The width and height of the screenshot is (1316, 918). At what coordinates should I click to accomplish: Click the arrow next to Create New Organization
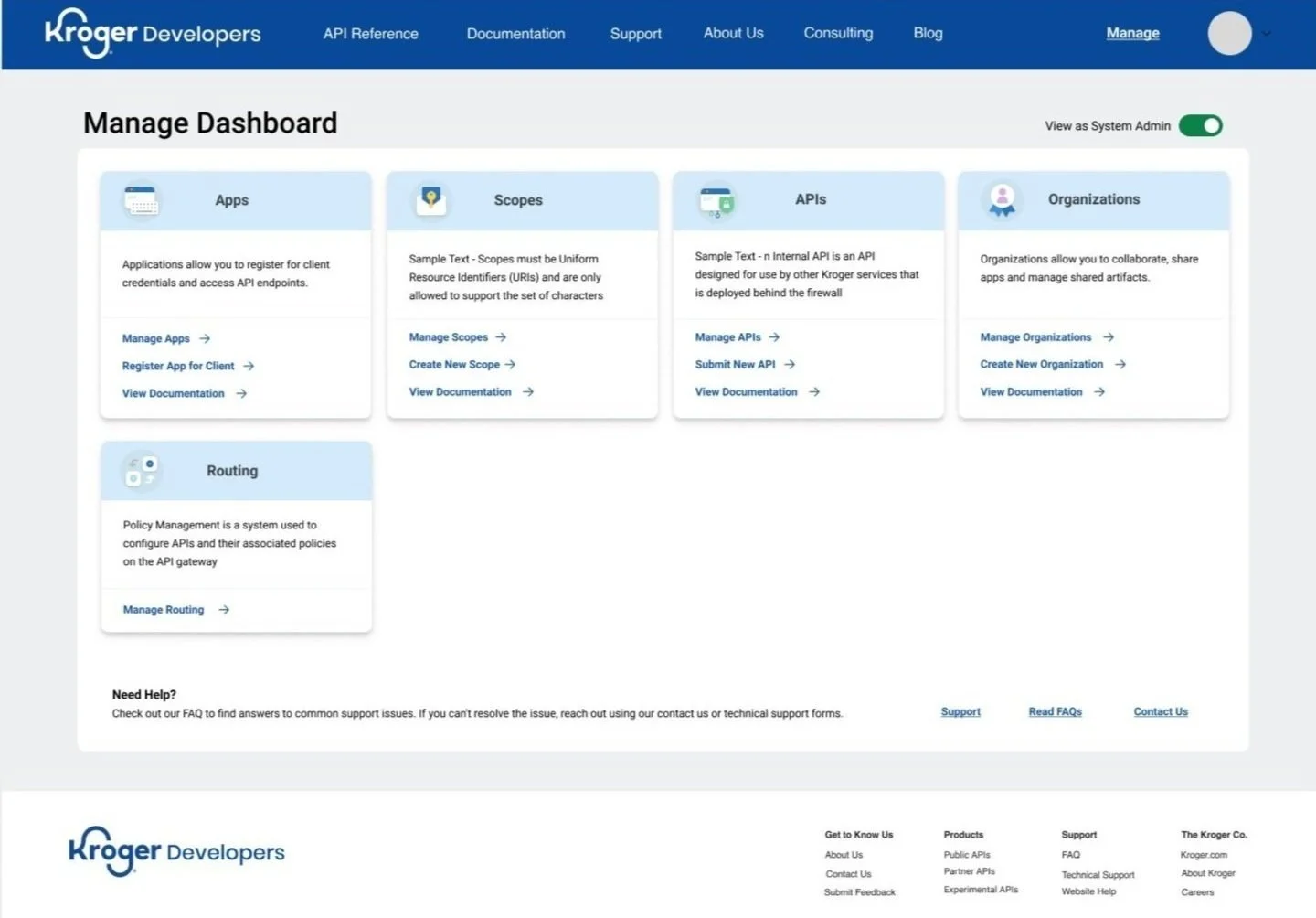point(1120,364)
